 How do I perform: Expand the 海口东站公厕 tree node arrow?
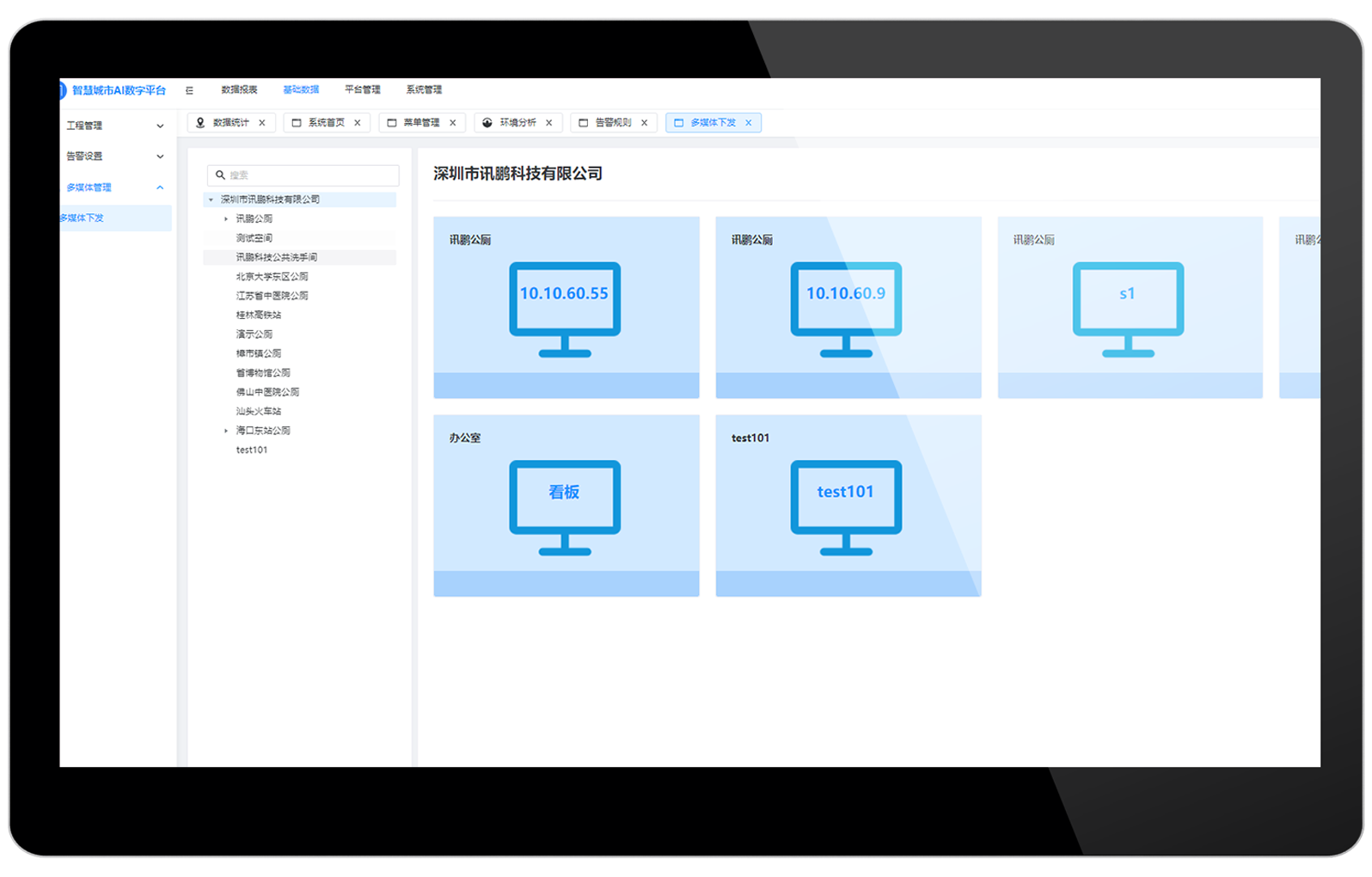[x=226, y=431]
